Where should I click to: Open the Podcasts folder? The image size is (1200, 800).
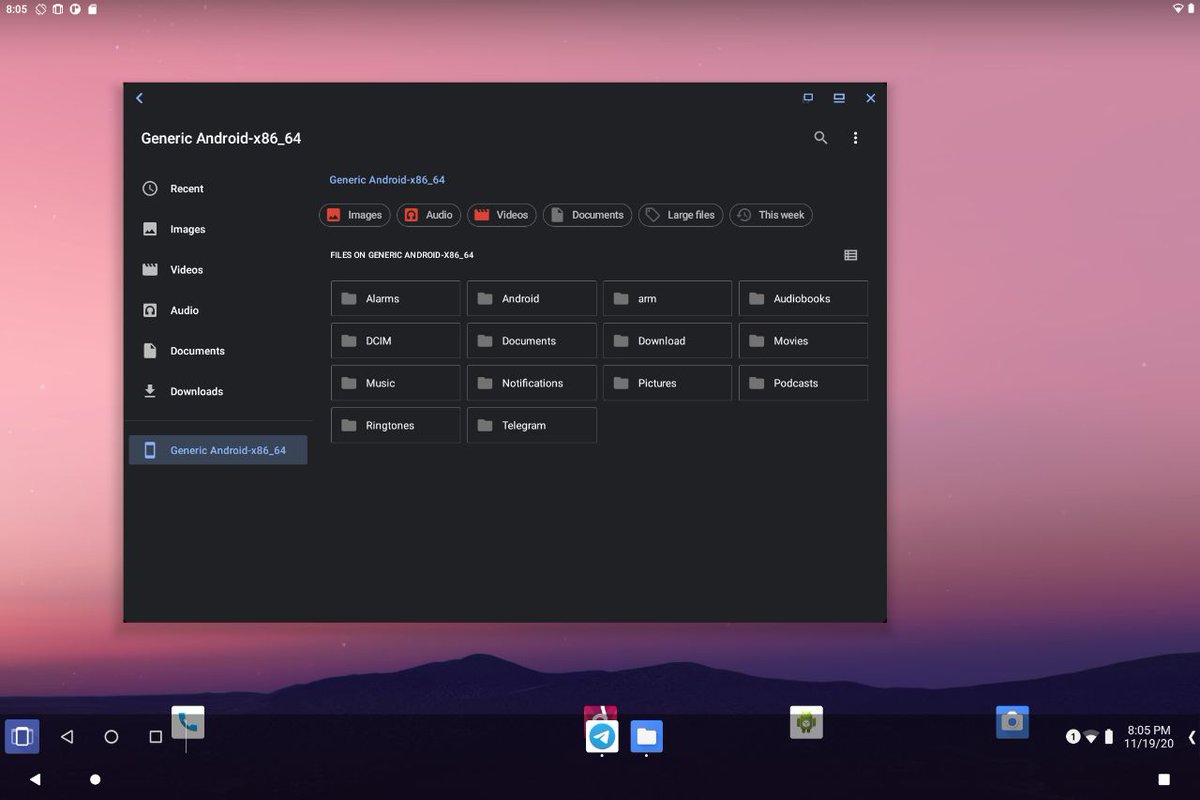click(803, 383)
